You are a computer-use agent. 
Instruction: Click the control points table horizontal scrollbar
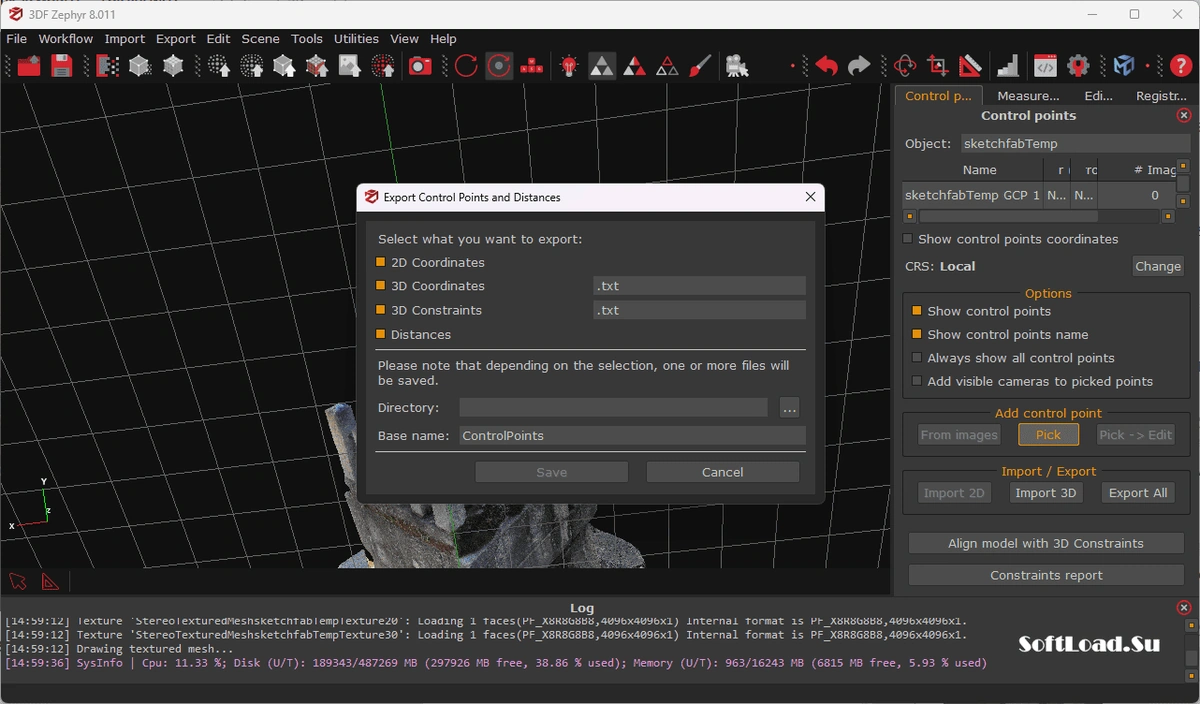coord(1008,216)
